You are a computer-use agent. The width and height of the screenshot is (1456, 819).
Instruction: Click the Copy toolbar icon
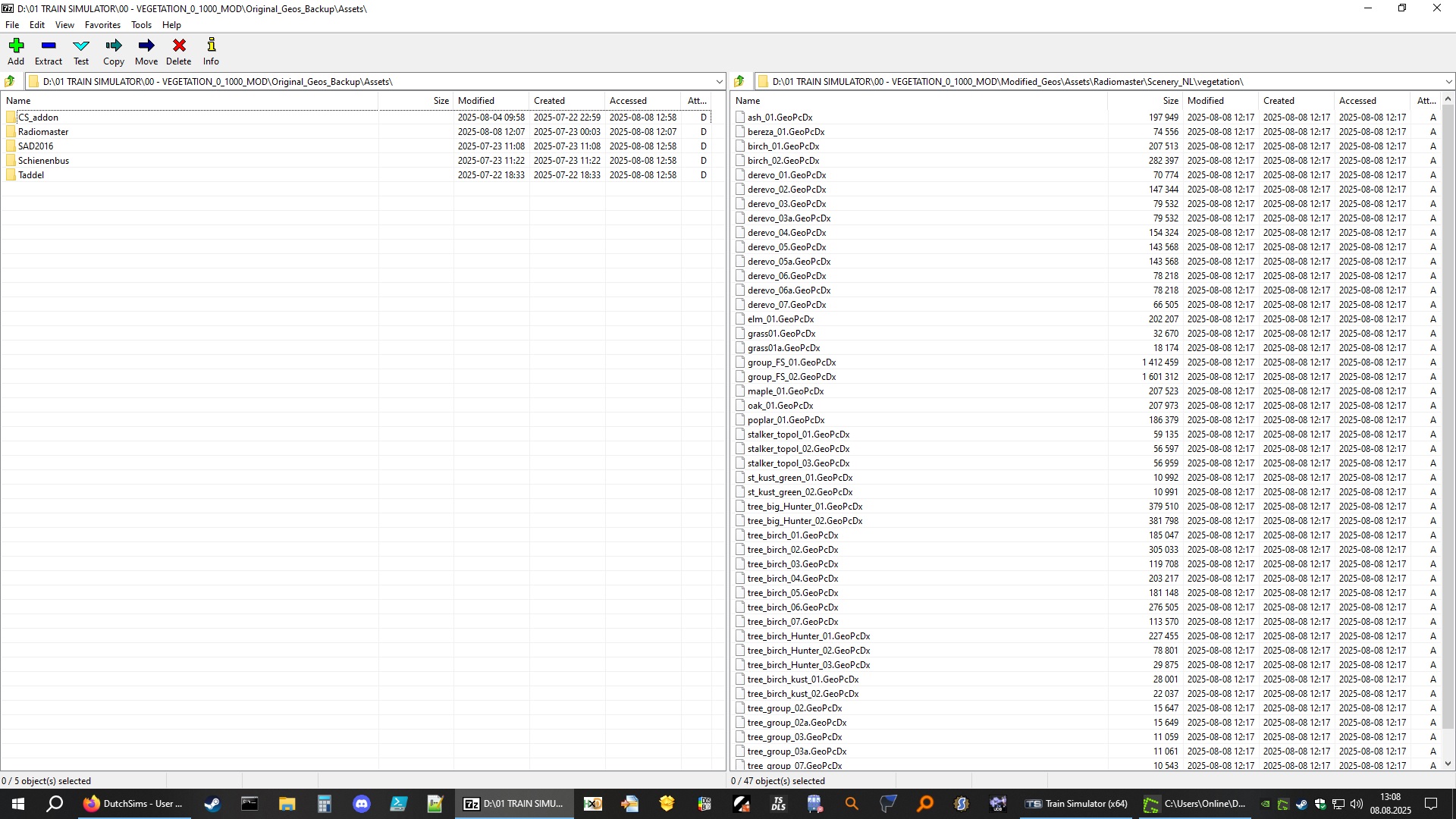114,46
